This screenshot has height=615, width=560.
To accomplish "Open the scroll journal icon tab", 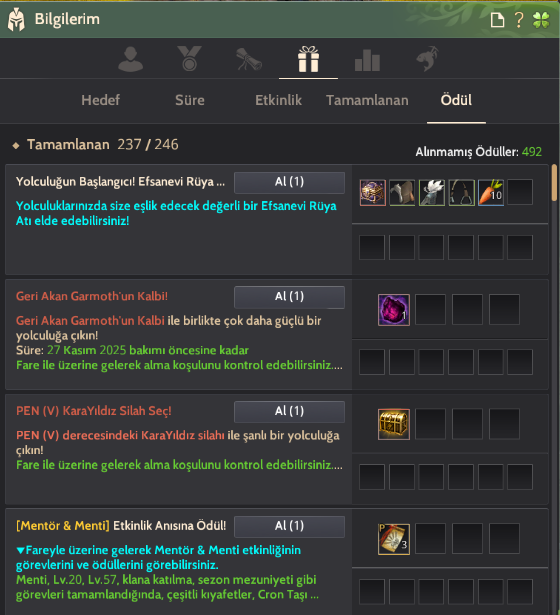I will pyautogui.click(x=249, y=59).
